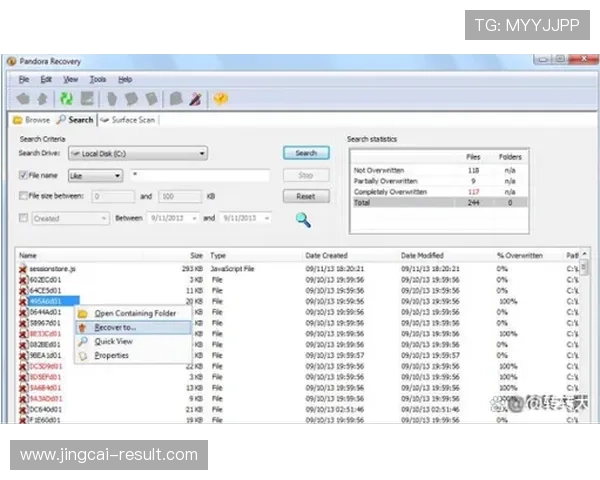This screenshot has width=600, height=480.
Task: Select the sessionstore.js file row
Action: [298, 269]
